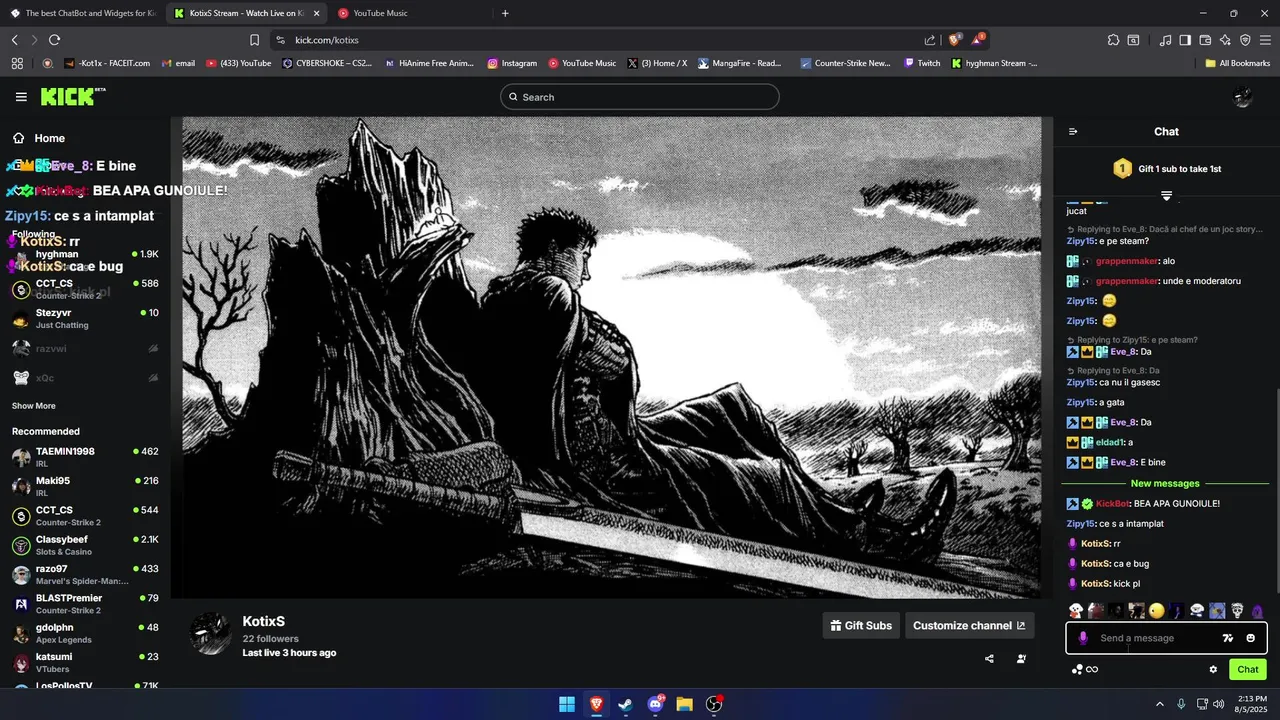Jump to New messages divider in chat

pyautogui.click(x=1165, y=483)
